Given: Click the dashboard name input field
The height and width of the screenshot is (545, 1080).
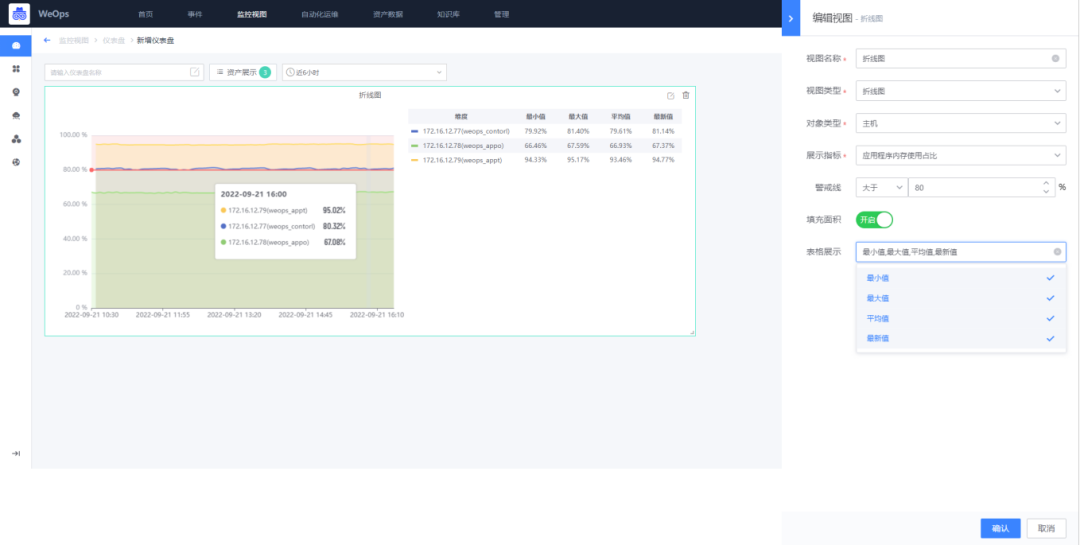Looking at the screenshot, I should point(124,72).
